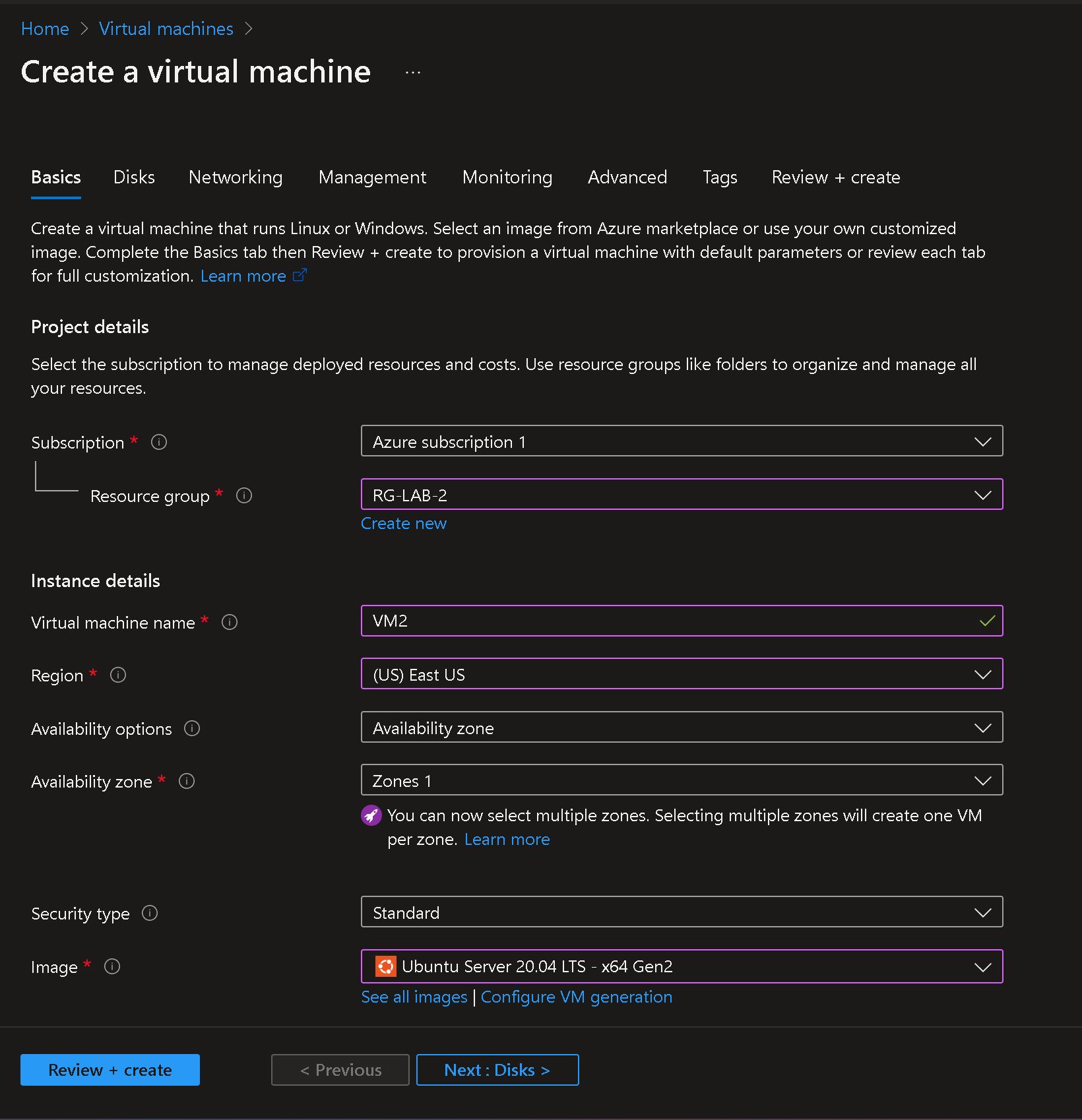Switch to the Networking tab
The image size is (1082, 1120).
[x=236, y=177]
